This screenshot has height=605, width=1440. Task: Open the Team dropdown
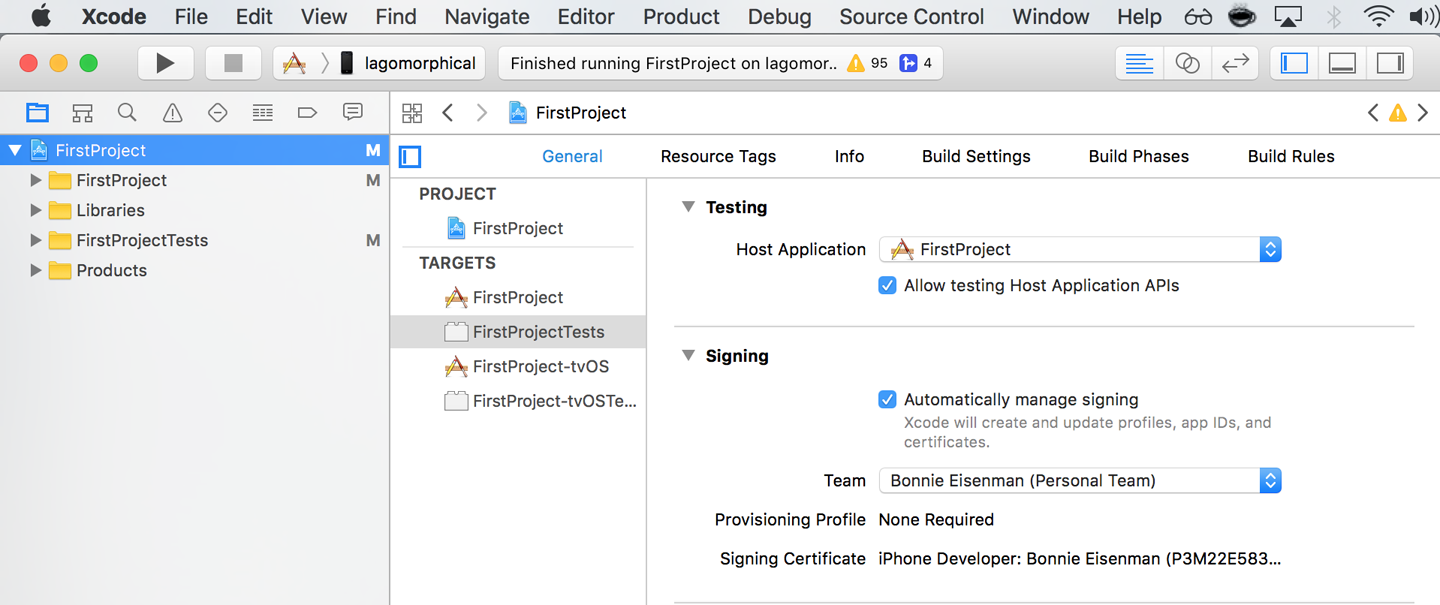coord(1079,481)
